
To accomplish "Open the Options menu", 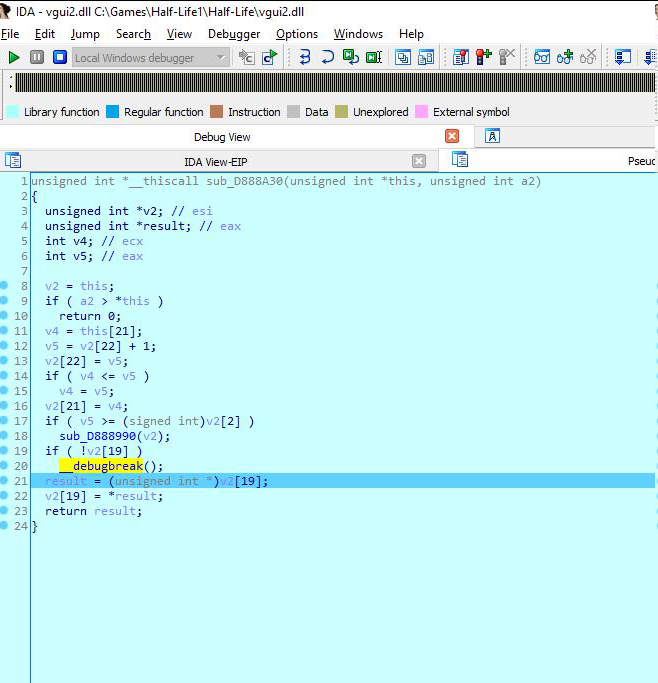I will pos(297,34).
